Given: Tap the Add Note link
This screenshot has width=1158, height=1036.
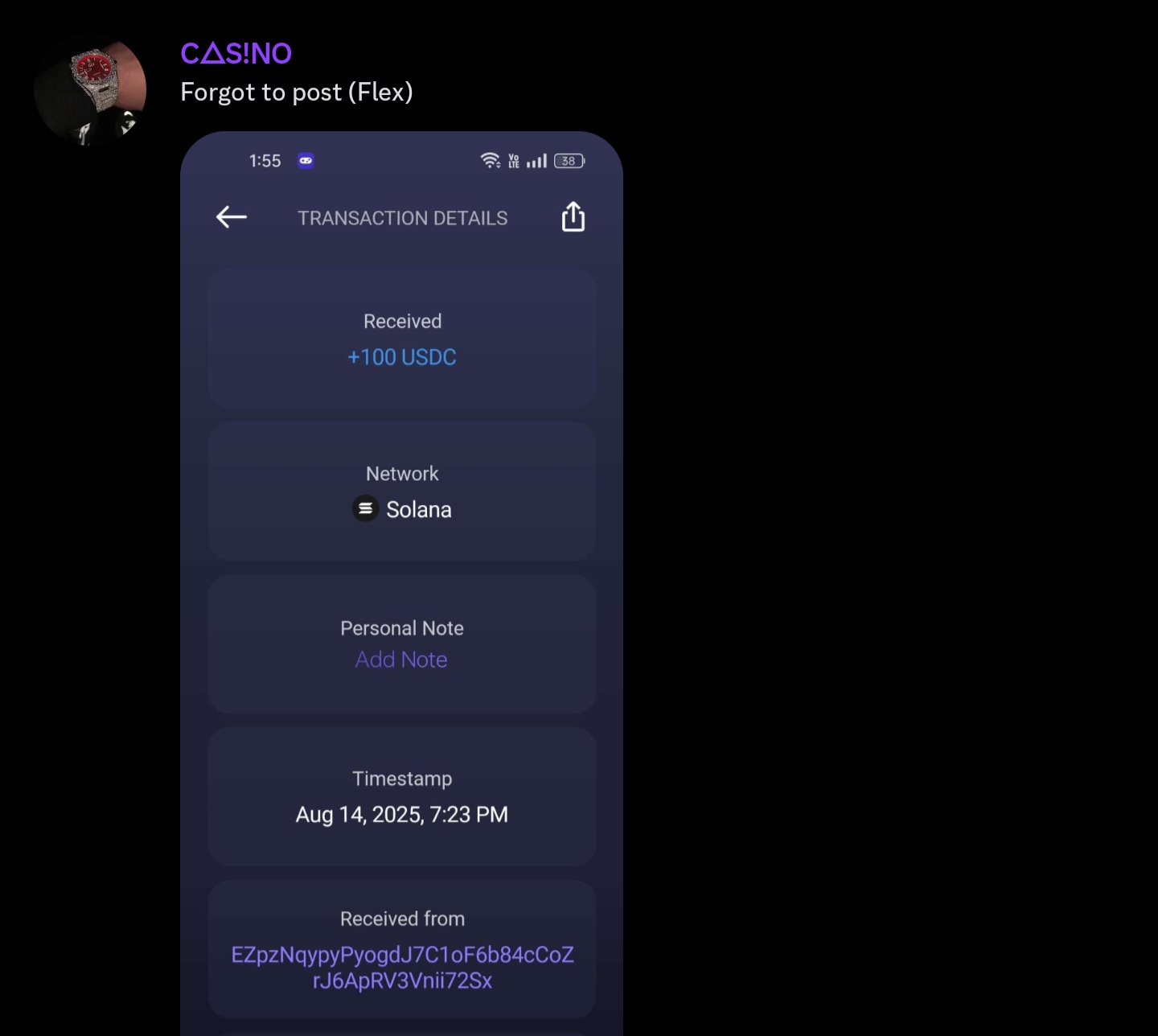Looking at the screenshot, I should click(x=401, y=660).
